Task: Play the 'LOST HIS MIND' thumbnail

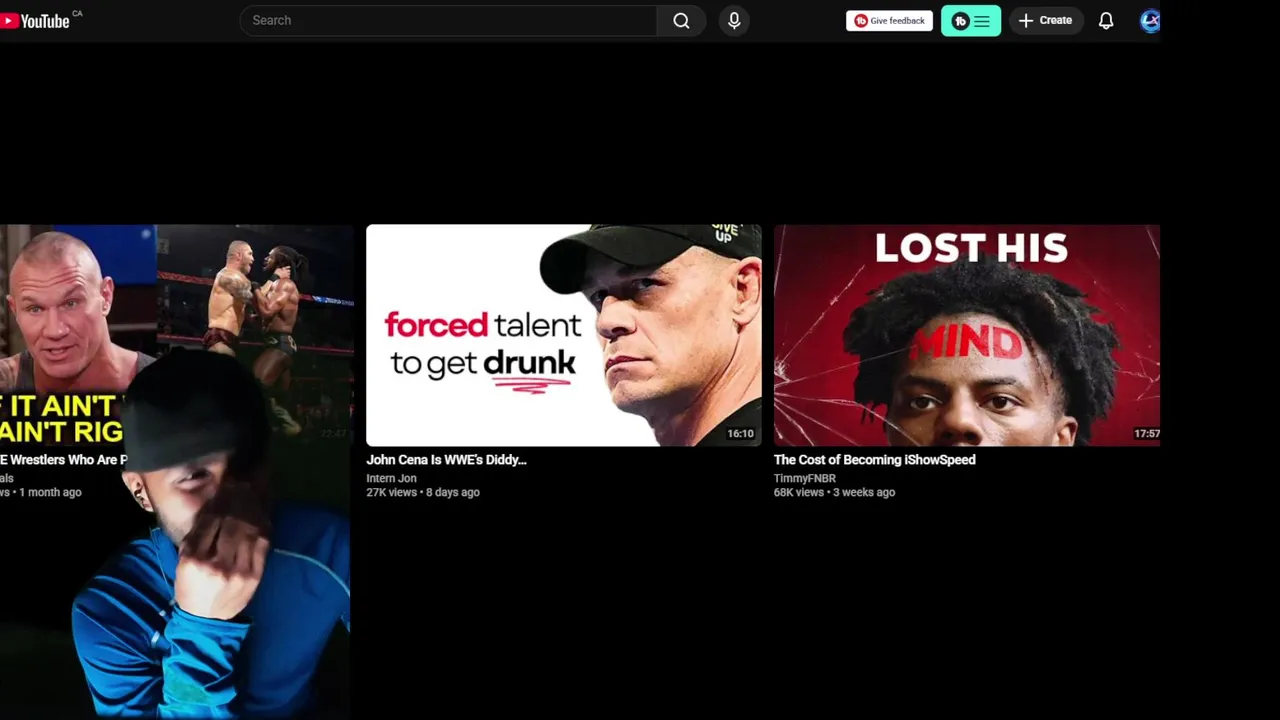Action: tap(967, 335)
